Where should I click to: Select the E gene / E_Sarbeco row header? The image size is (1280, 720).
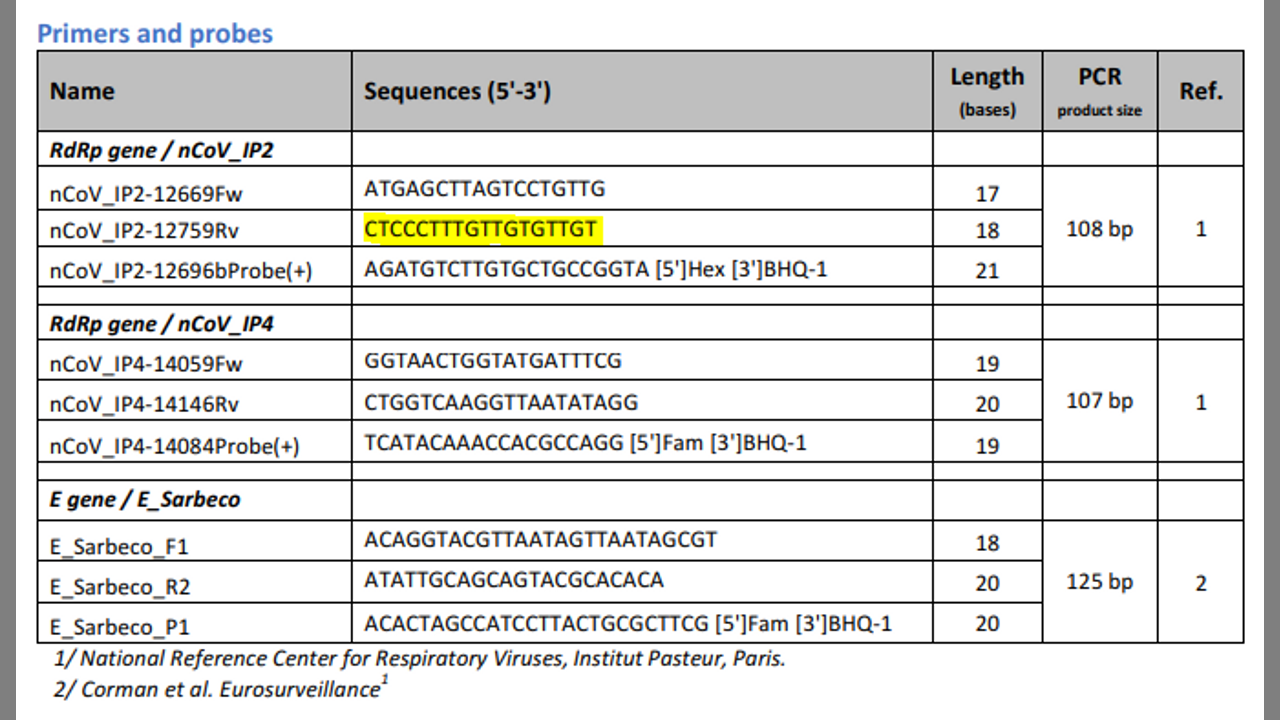pos(145,499)
